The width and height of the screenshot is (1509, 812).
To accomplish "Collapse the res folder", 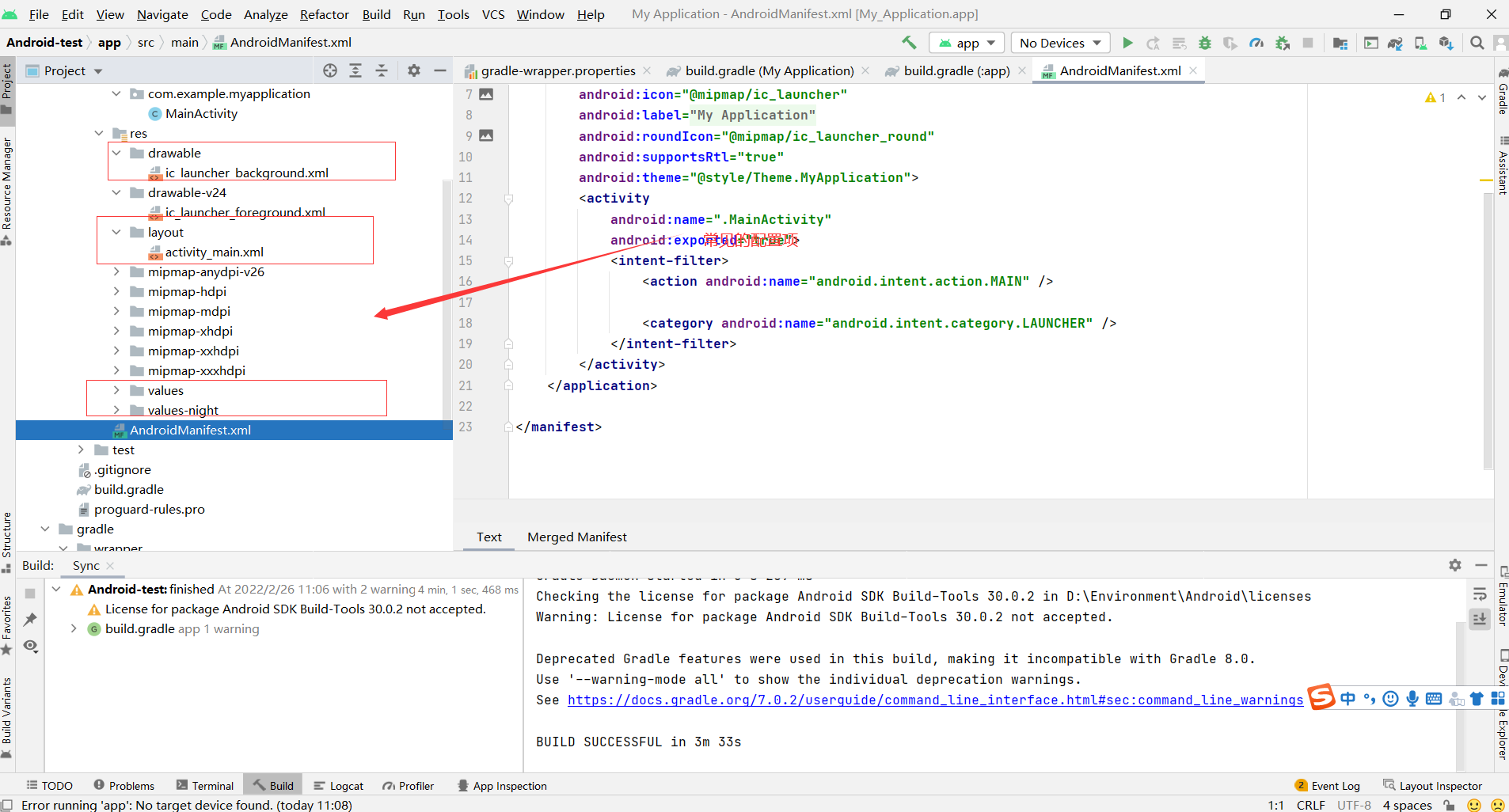I will [99, 133].
